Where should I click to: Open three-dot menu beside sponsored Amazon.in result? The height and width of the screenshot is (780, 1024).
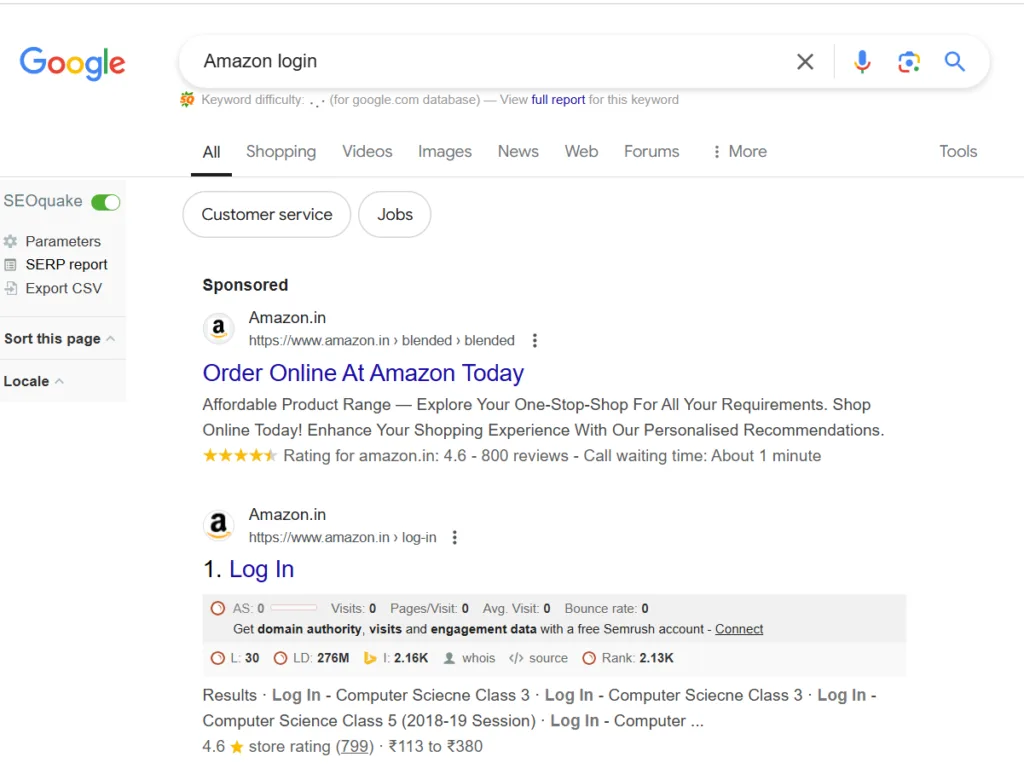tap(535, 340)
